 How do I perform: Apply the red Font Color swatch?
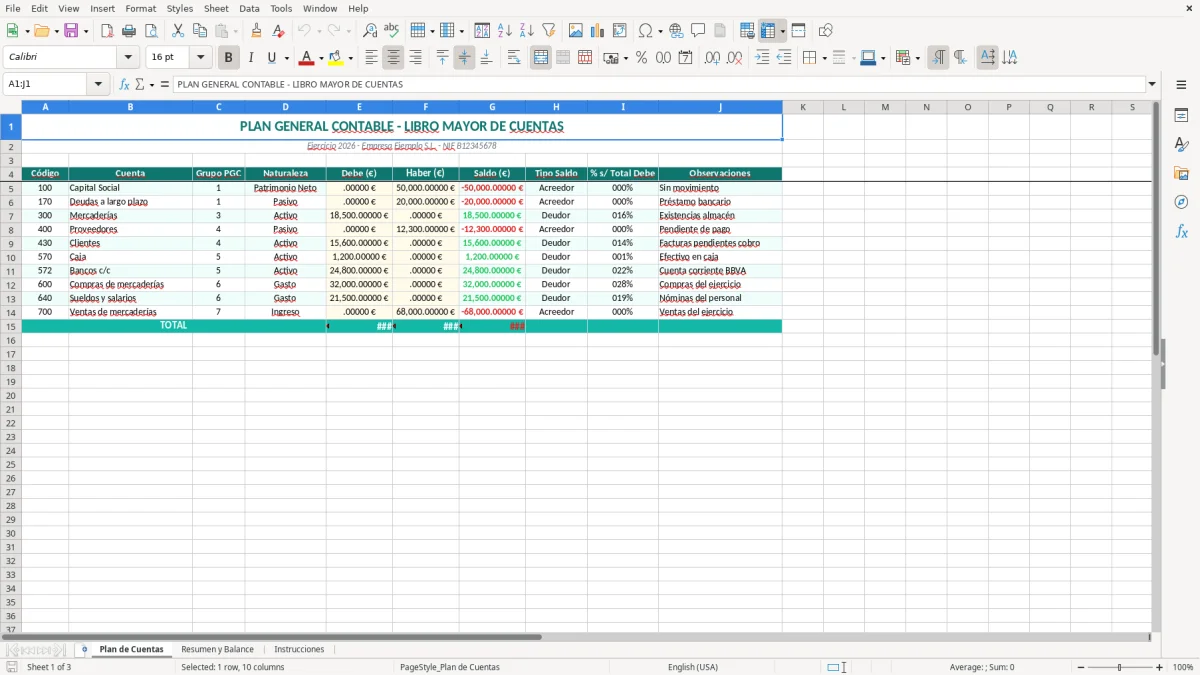pyautogui.click(x=307, y=58)
